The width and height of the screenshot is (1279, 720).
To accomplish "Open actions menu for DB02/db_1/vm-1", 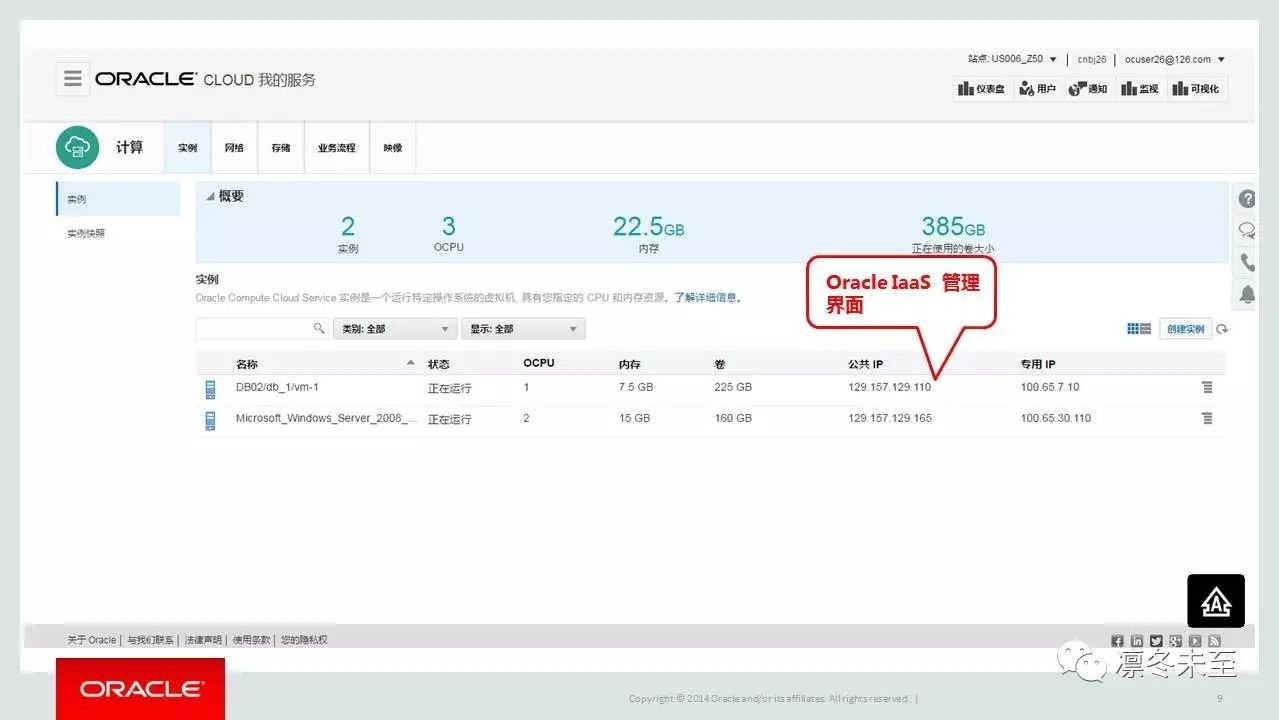I will point(1207,387).
